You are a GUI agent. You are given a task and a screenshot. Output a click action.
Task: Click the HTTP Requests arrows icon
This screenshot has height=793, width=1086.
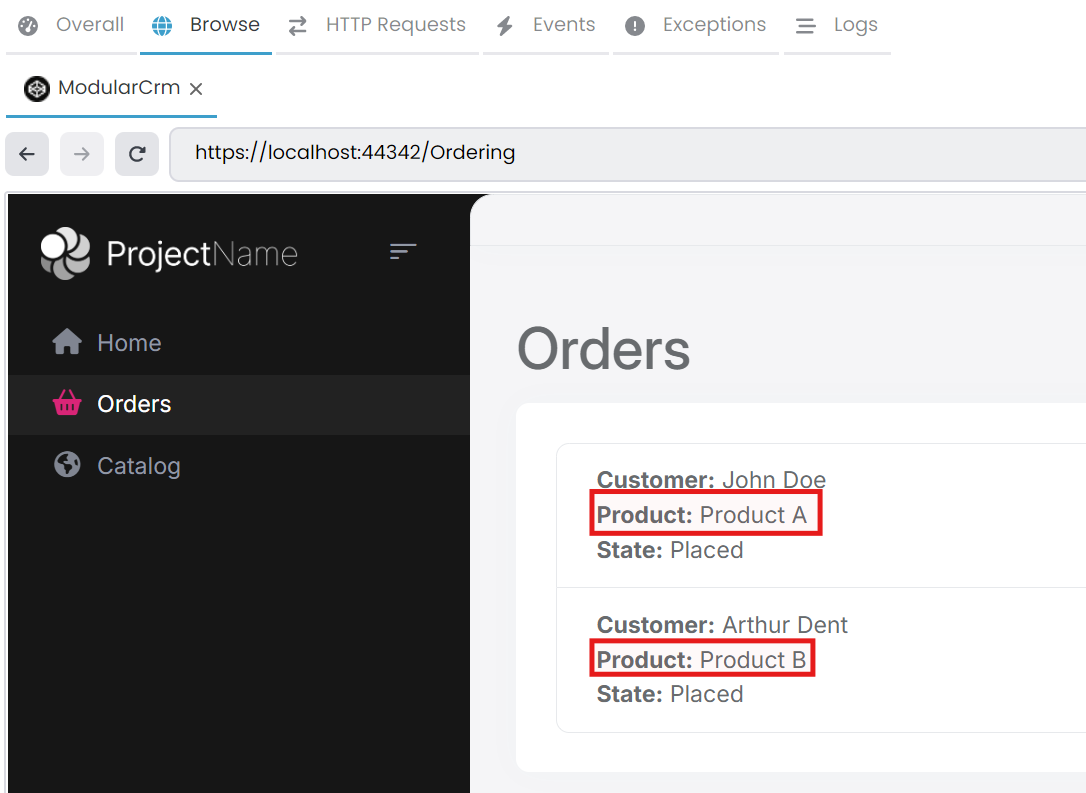point(297,25)
